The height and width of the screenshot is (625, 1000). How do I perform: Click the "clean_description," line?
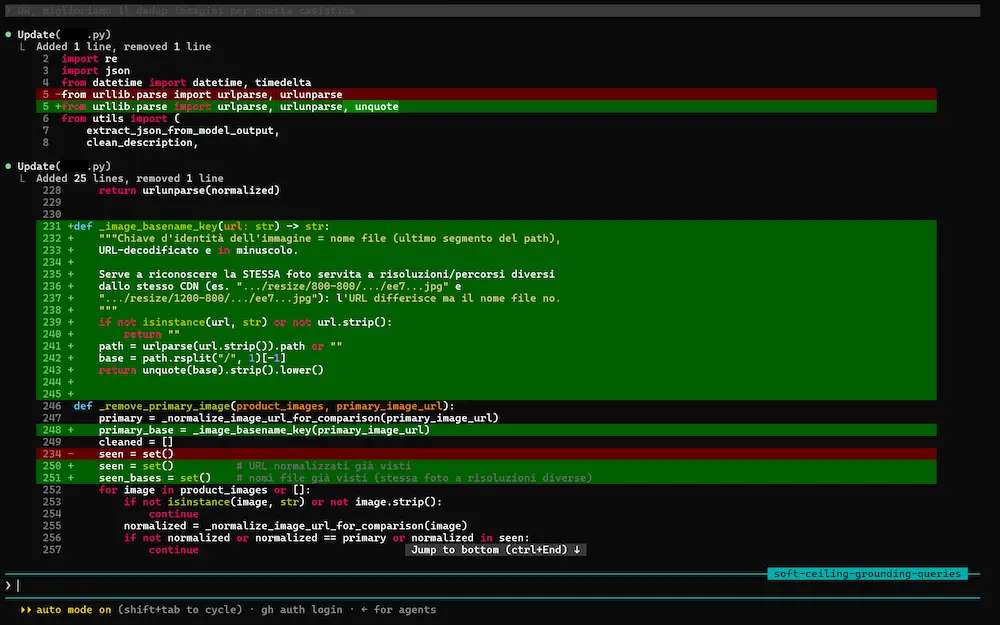coord(142,142)
